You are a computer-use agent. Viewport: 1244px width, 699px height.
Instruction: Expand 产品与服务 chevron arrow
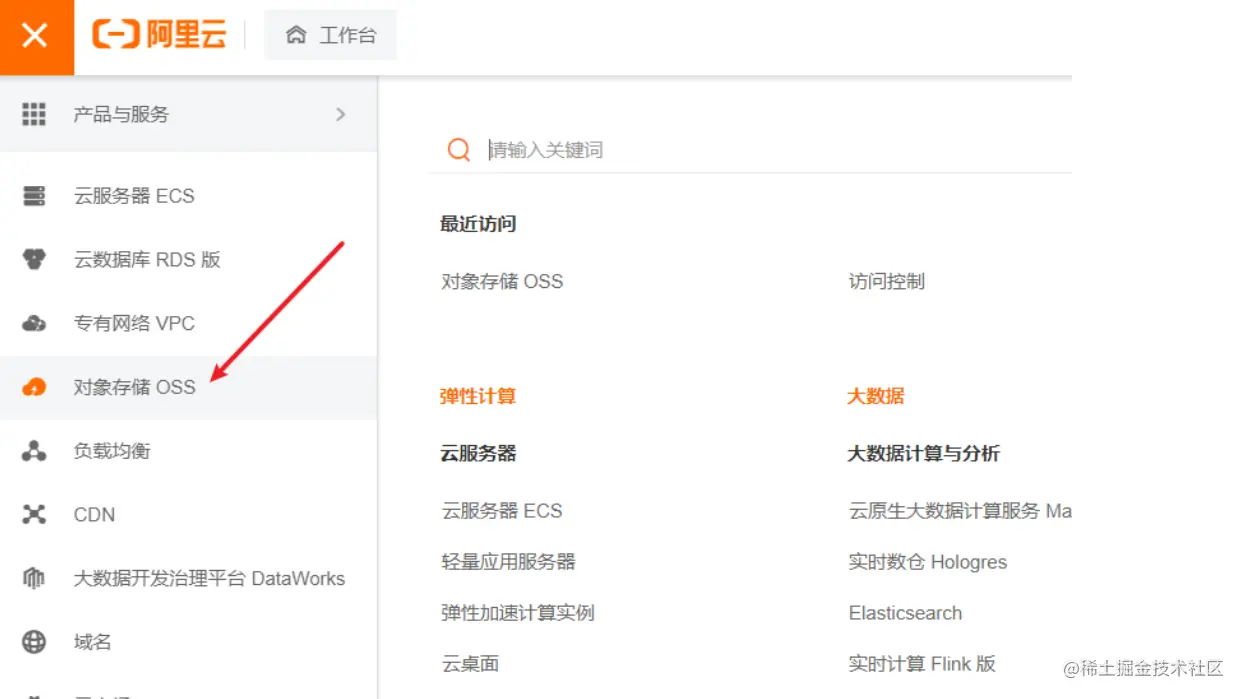[x=341, y=114]
